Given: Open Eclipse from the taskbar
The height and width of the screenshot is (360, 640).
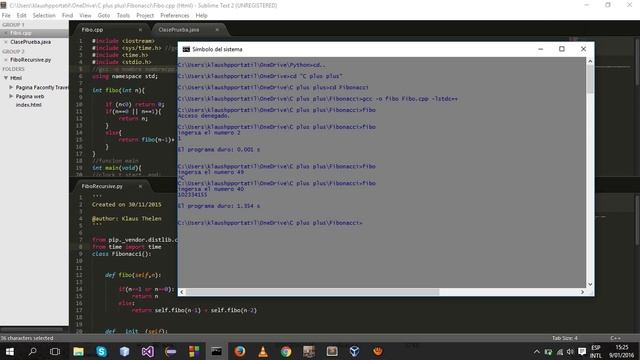Looking at the screenshot, I should [x=171, y=351].
